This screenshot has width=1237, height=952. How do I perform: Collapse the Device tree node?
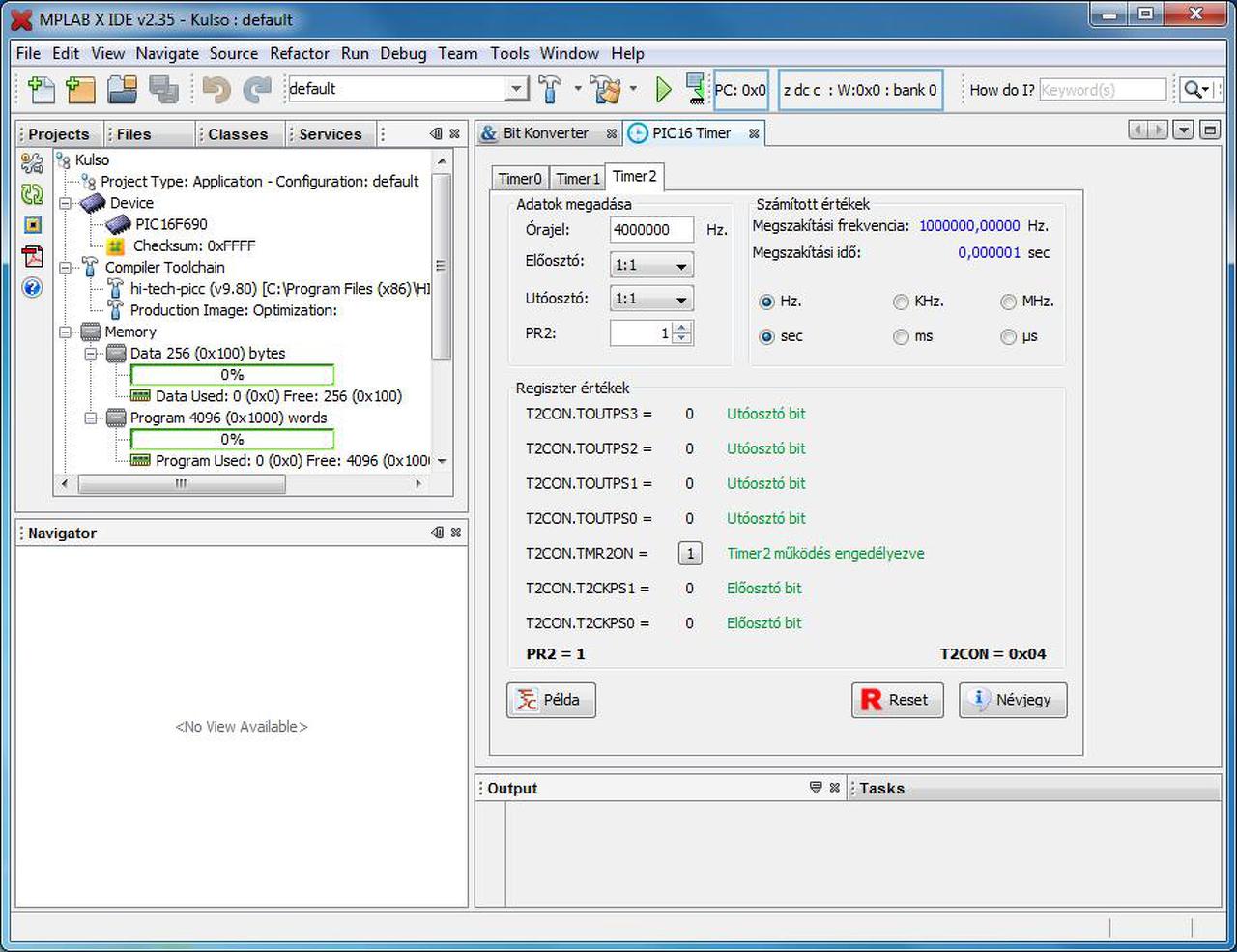coord(66,203)
